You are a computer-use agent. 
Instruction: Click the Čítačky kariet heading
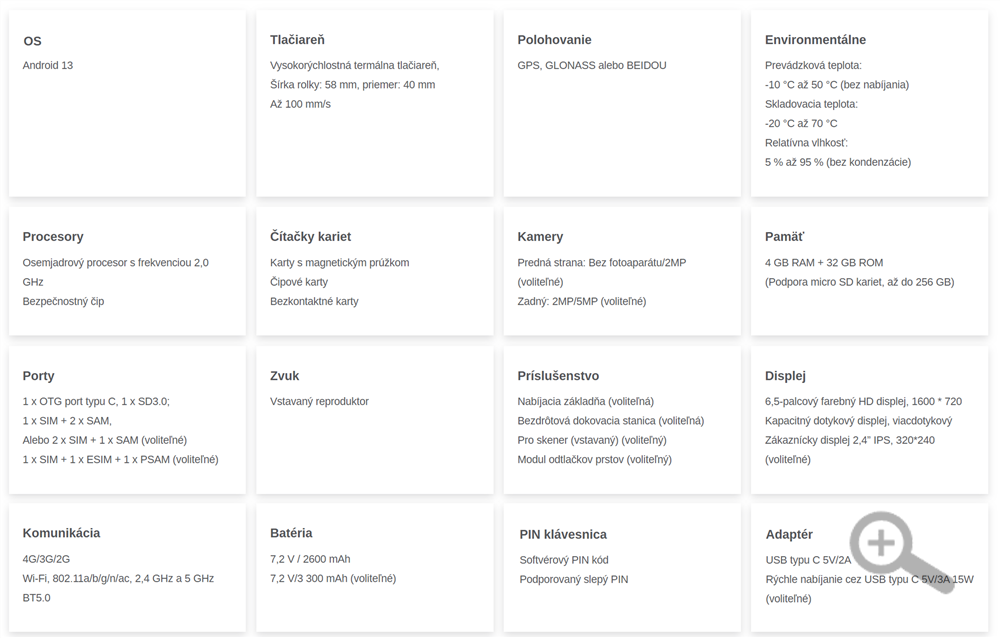point(310,237)
